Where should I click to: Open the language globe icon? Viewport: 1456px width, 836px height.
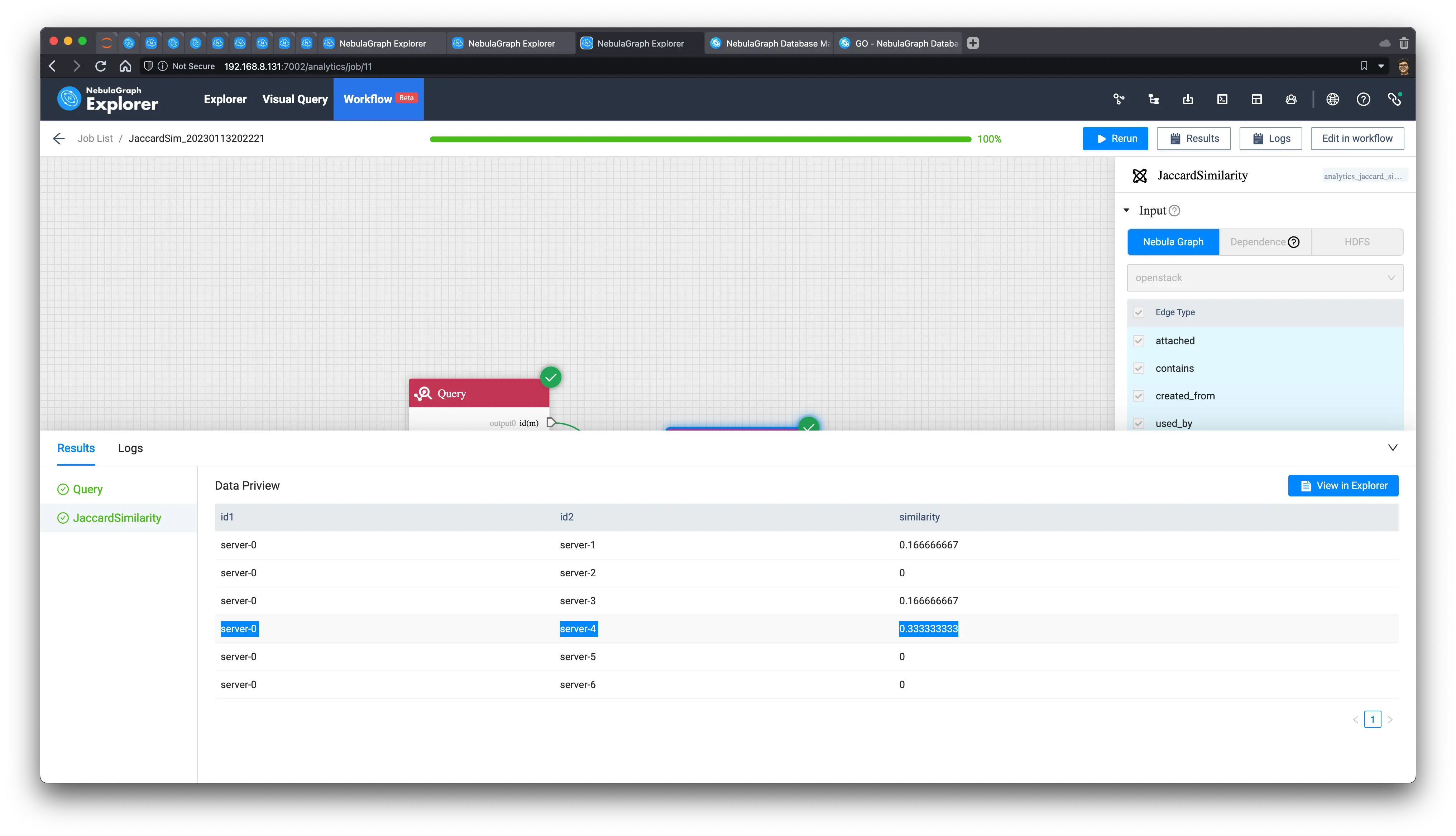(x=1332, y=99)
